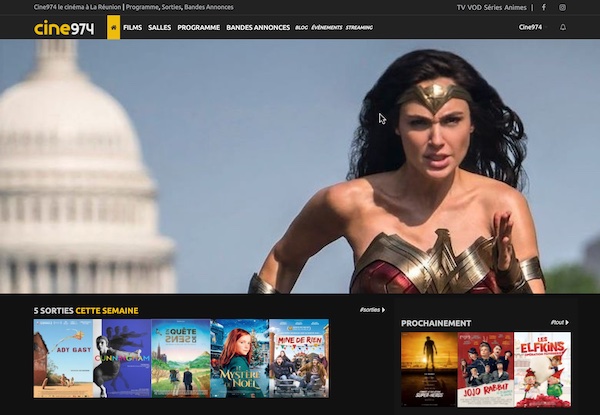Click the #sorties arrow link
The height and width of the screenshot is (415, 600).
tap(372, 310)
